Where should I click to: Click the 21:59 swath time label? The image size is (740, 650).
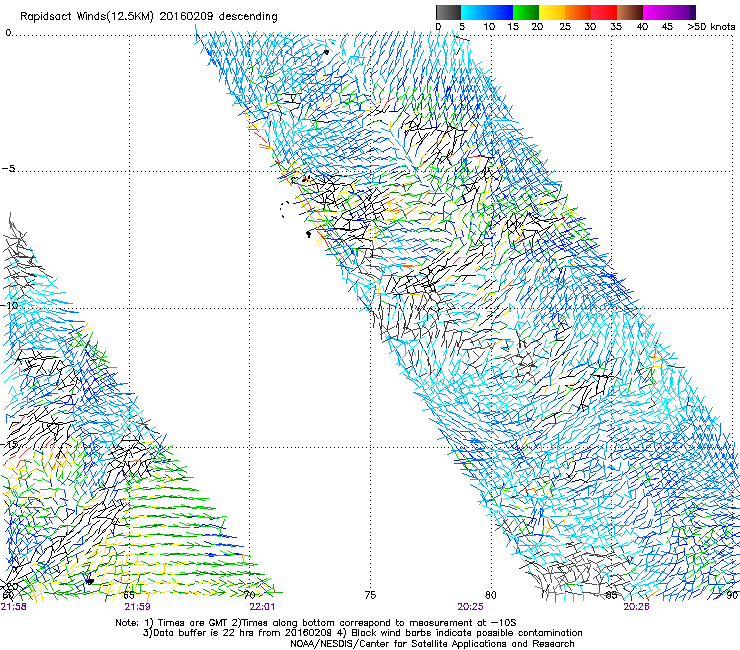click(x=137, y=607)
